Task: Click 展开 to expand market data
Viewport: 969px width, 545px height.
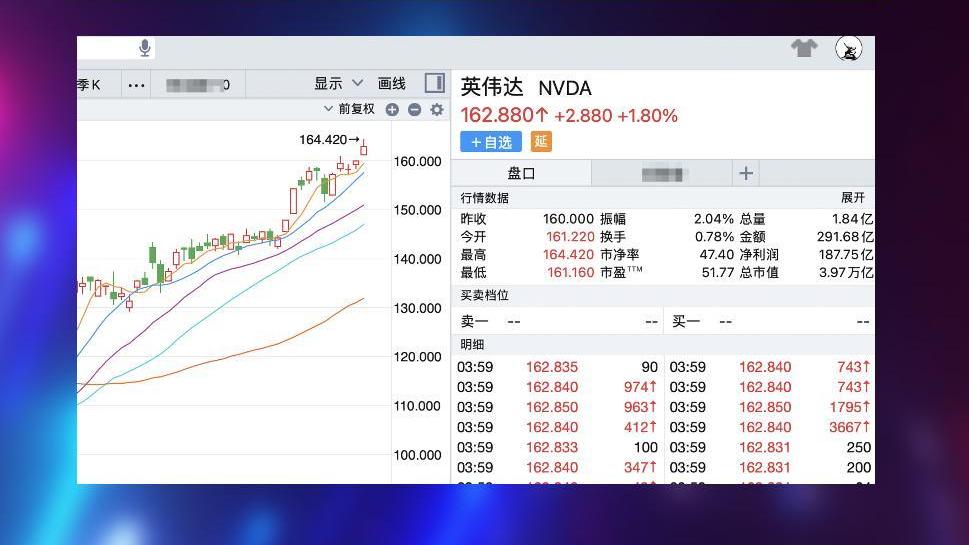Action: (853, 198)
